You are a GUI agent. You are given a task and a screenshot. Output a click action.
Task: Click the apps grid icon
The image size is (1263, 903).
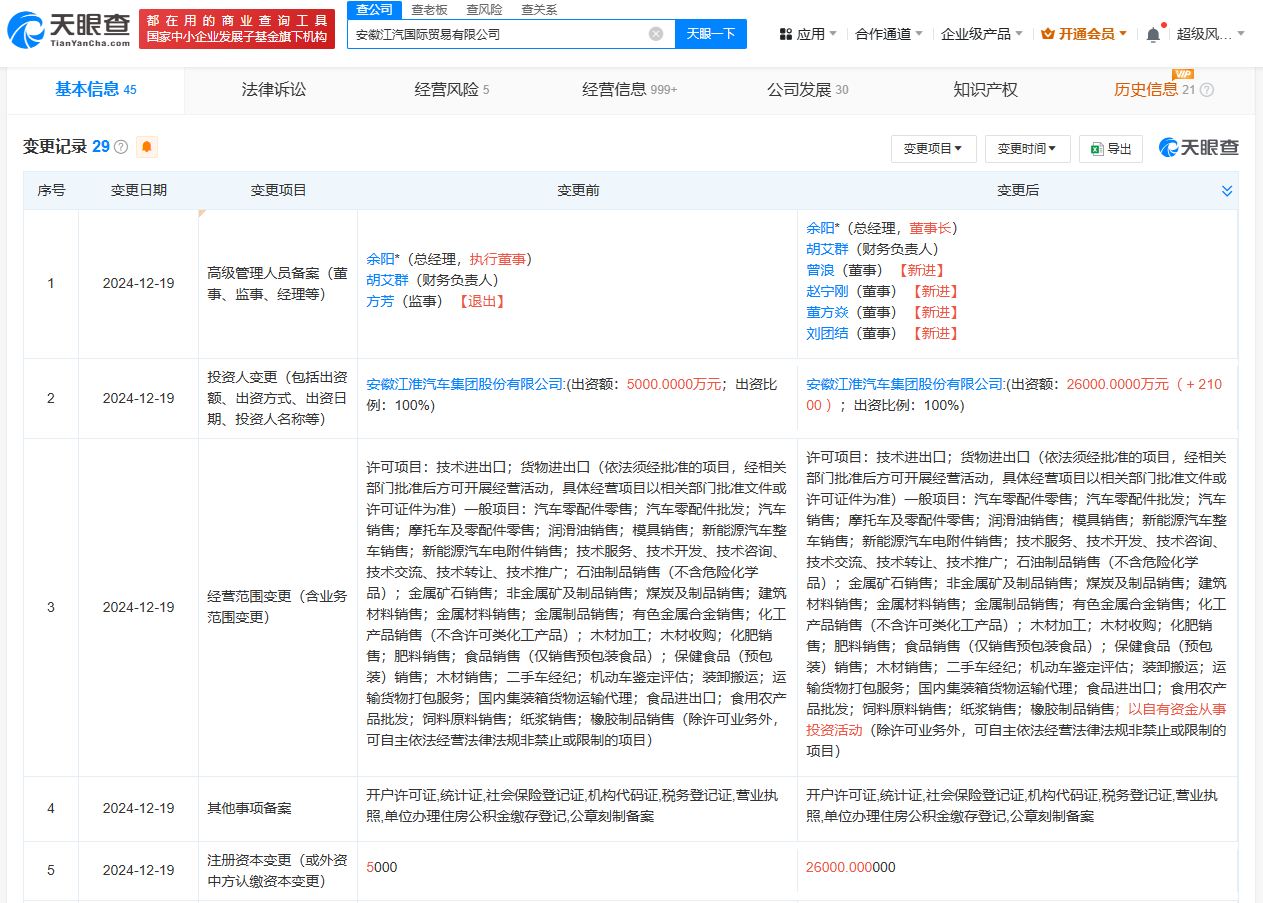[x=786, y=34]
